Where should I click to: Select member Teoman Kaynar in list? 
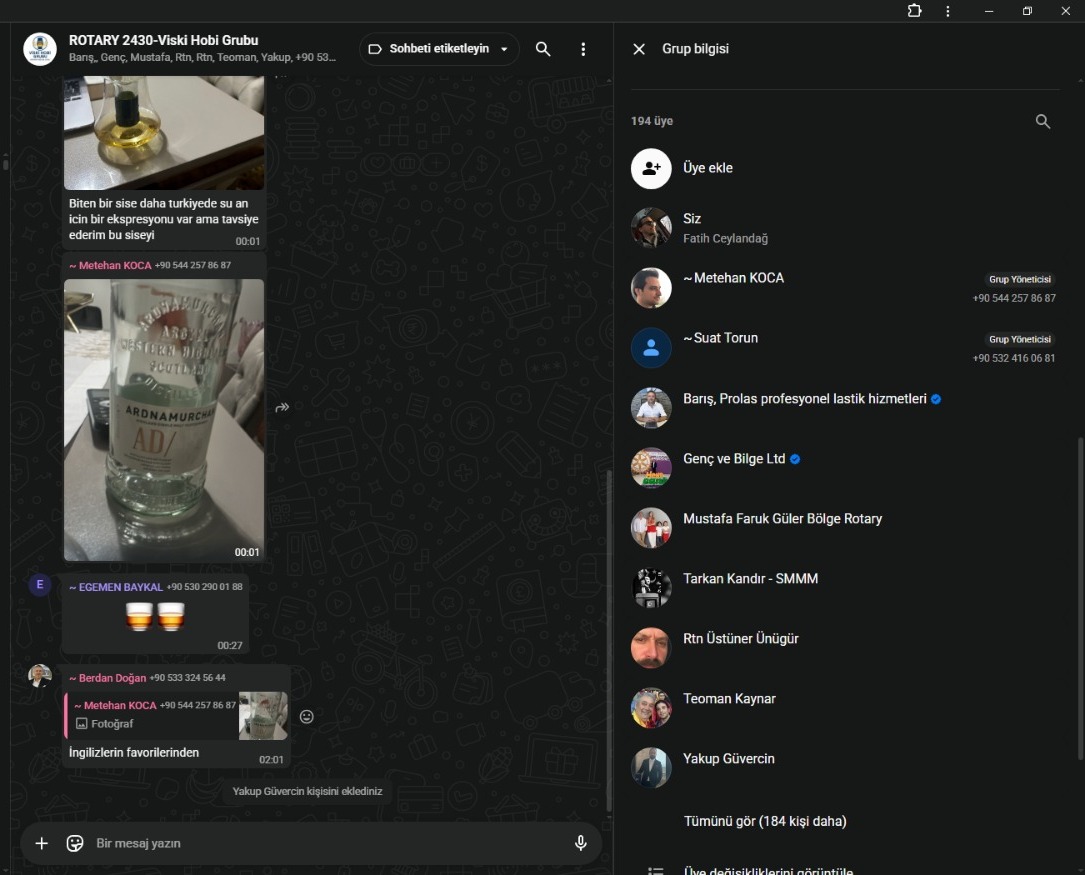tap(729, 699)
